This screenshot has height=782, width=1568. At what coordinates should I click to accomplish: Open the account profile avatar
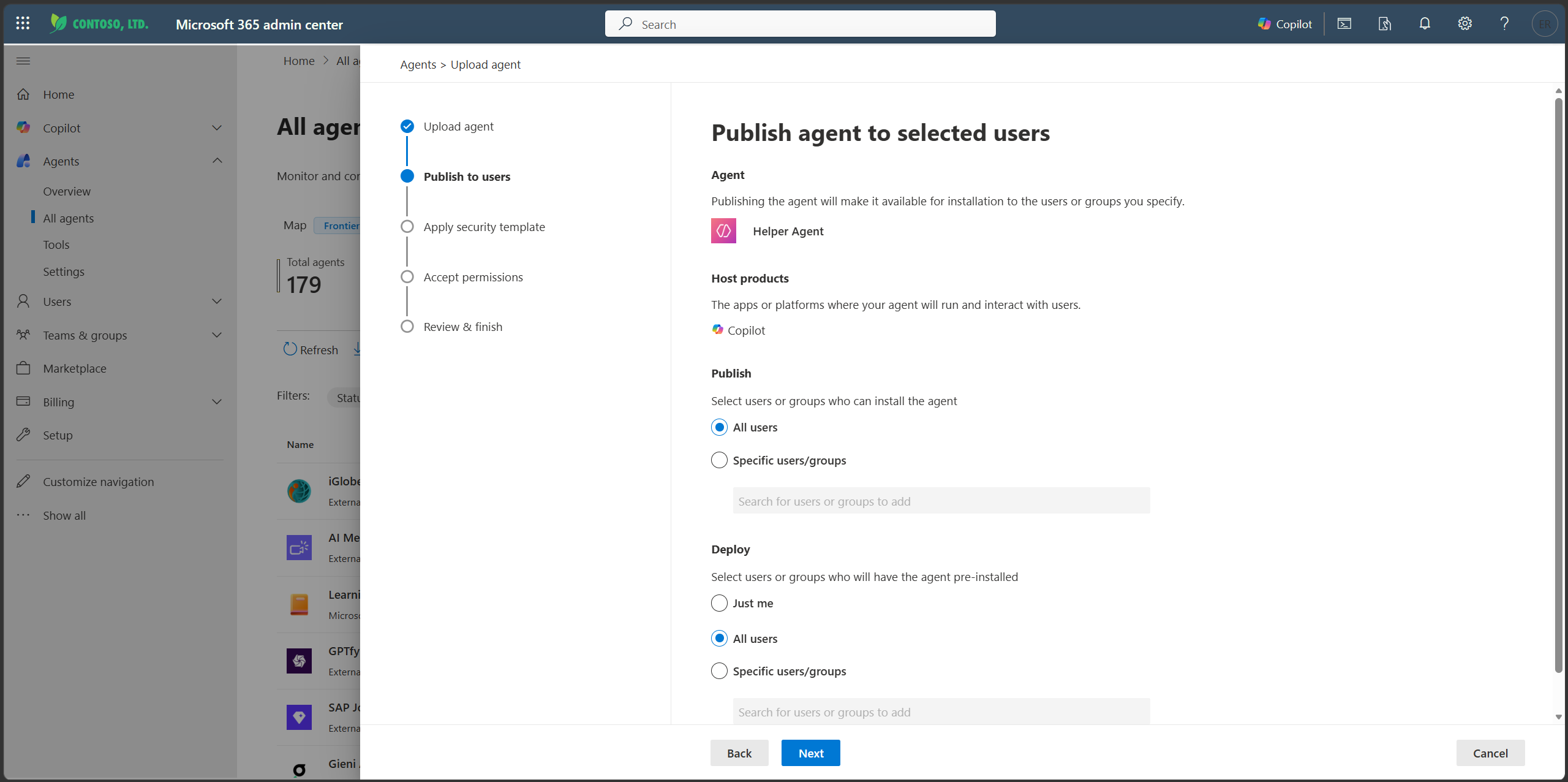1544,24
